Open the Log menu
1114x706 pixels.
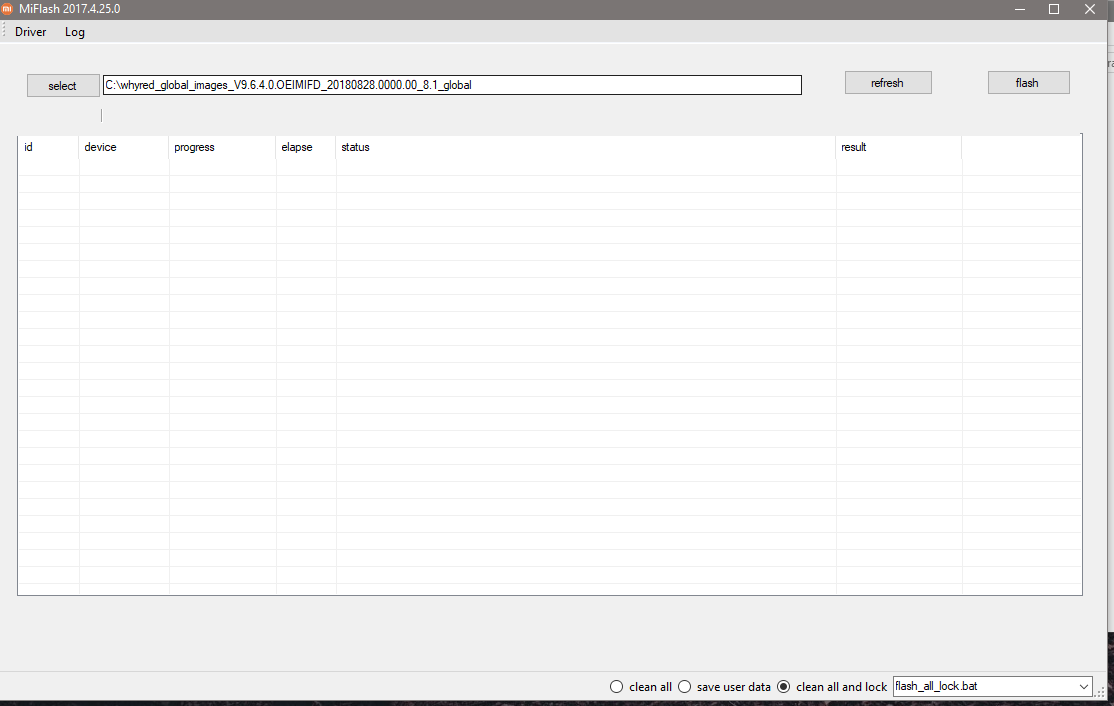[75, 32]
